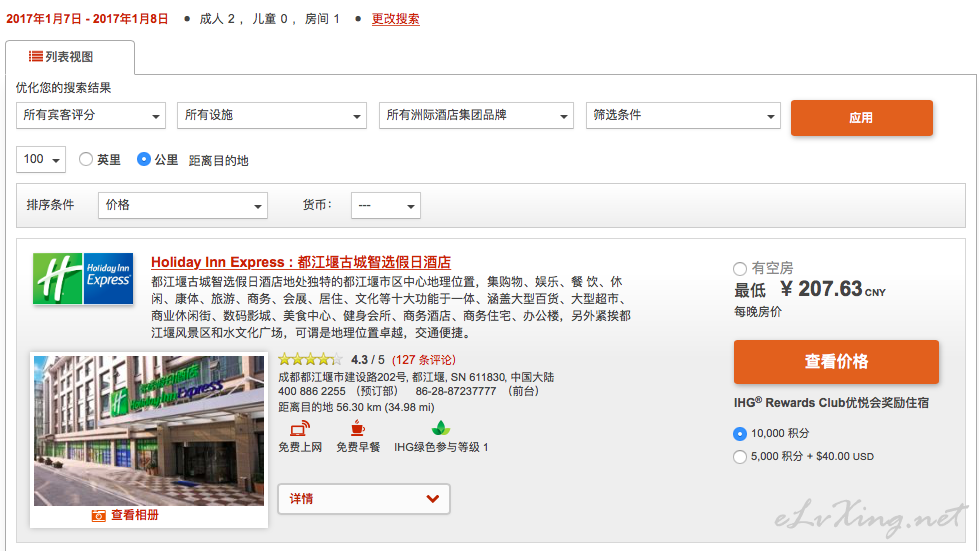Click the ¥ 207.63 CNY price text
The image size is (979, 551).
tap(832, 289)
